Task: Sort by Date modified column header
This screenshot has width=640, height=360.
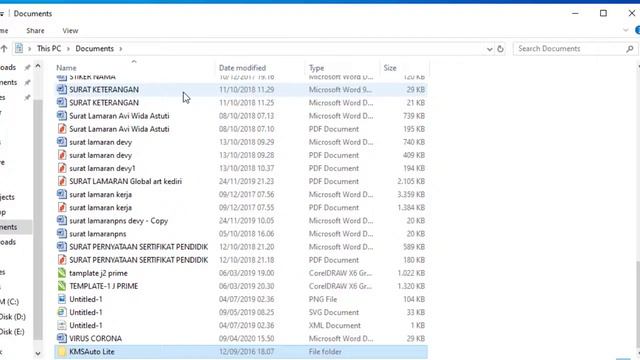Action: point(260,67)
